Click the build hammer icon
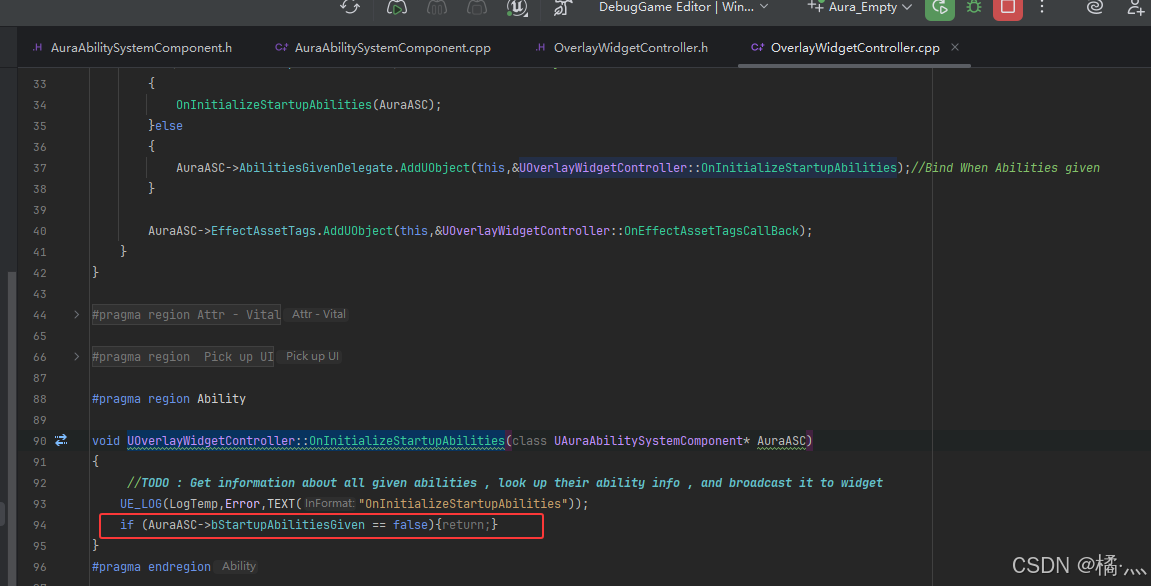1151x586 pixels. click(563, 7)
